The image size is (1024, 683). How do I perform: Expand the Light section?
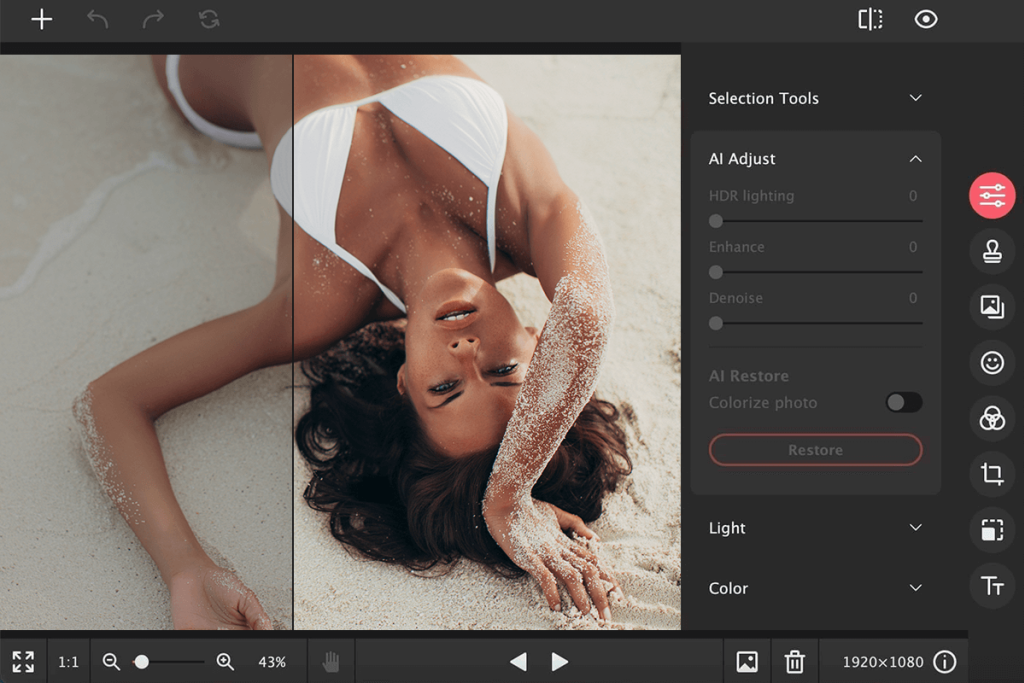coord(915,528)
